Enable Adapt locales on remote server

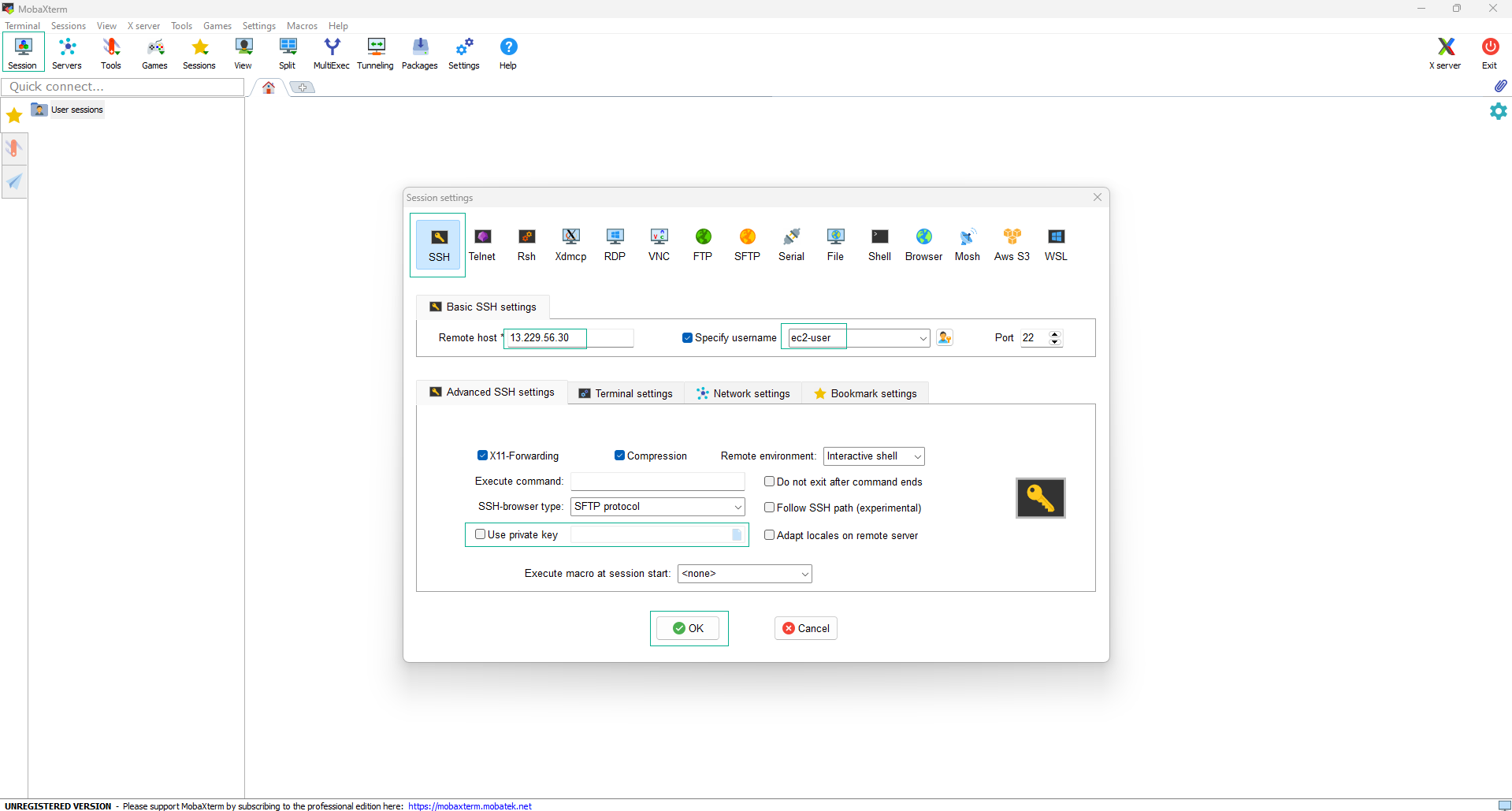coord(769,534)
